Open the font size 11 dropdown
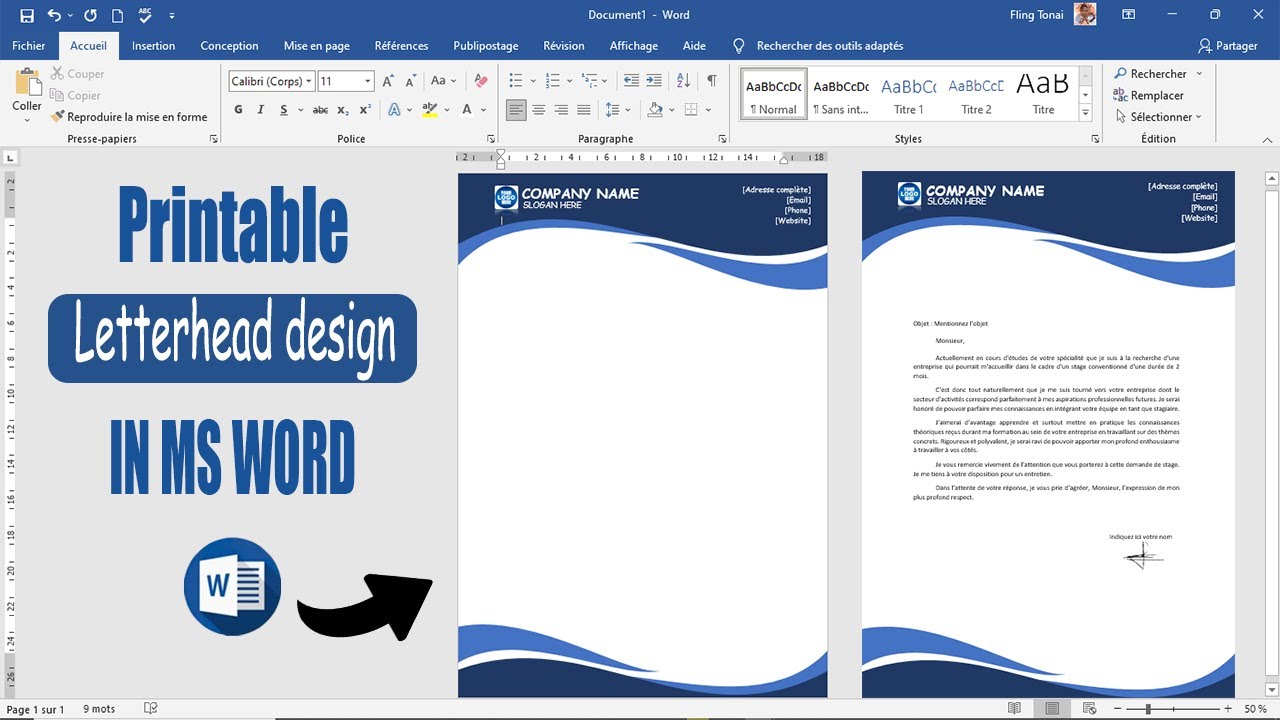Image resolution: width=1280 pixels, height=720 pixels. pos(368,81)
